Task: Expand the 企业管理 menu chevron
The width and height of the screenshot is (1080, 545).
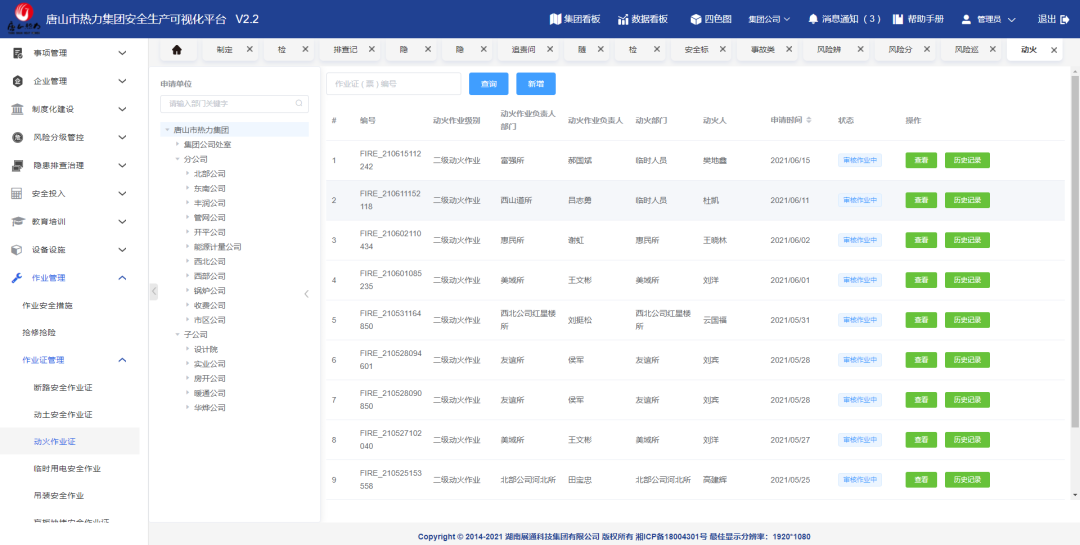Action: coord(122,81)
